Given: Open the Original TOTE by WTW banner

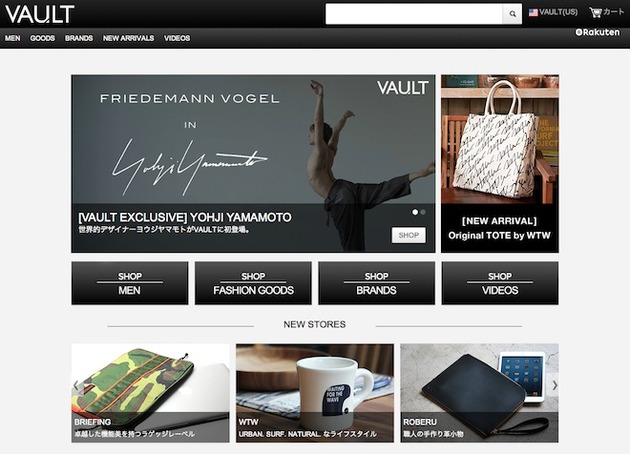Looking at the screenshot, I should tap(500, 164).
